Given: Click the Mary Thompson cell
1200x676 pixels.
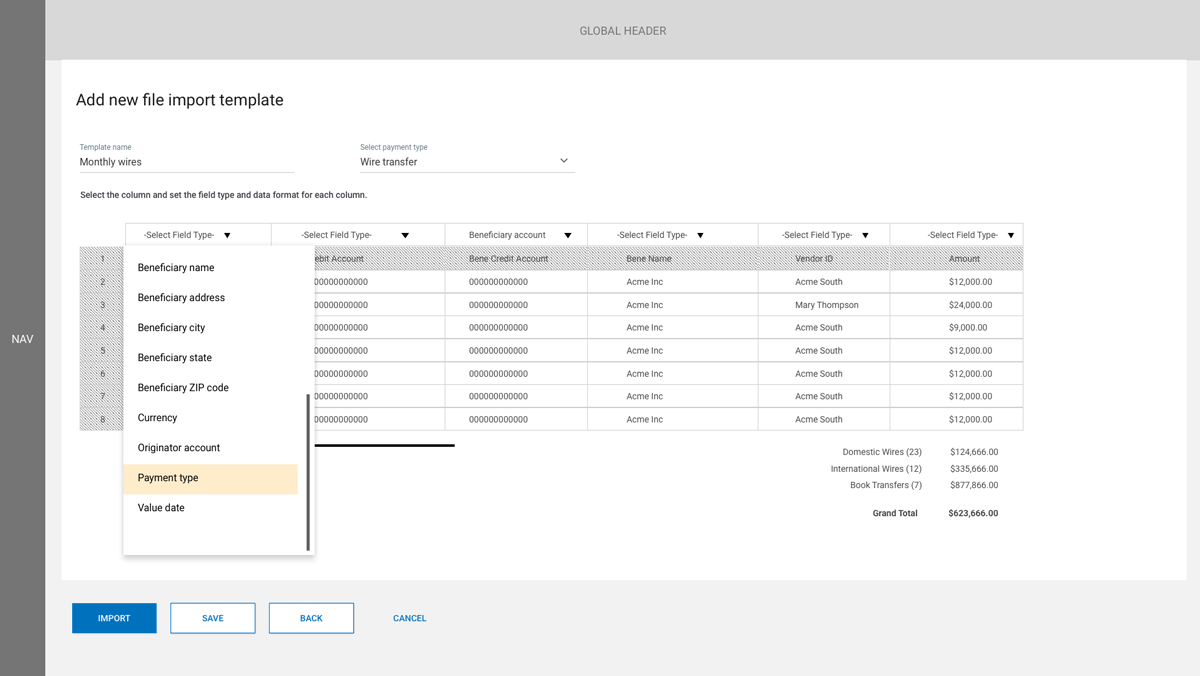Looking at the screenshot, I should click(824, 305).
